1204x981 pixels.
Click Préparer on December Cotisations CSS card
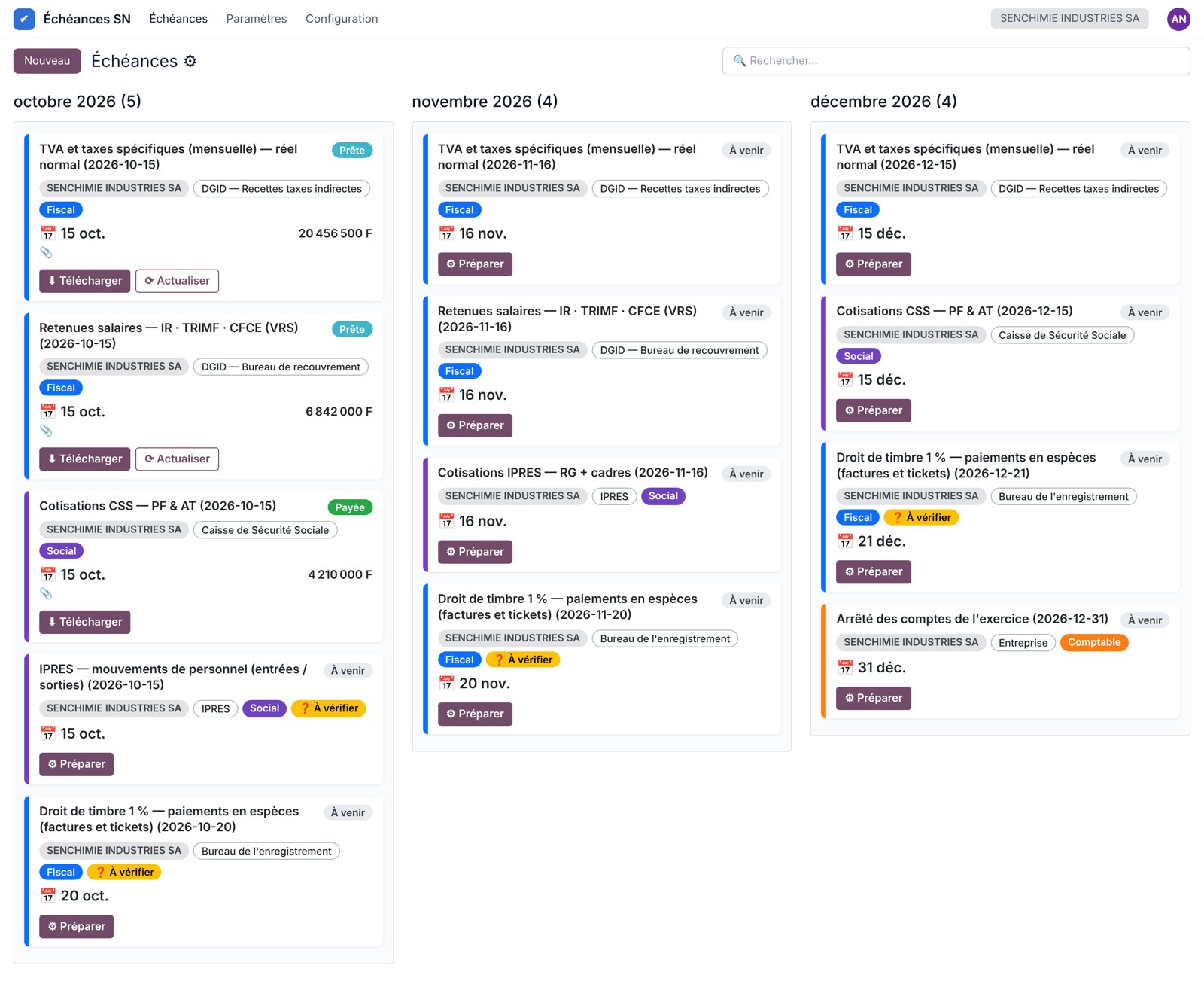tap(874, 410)
